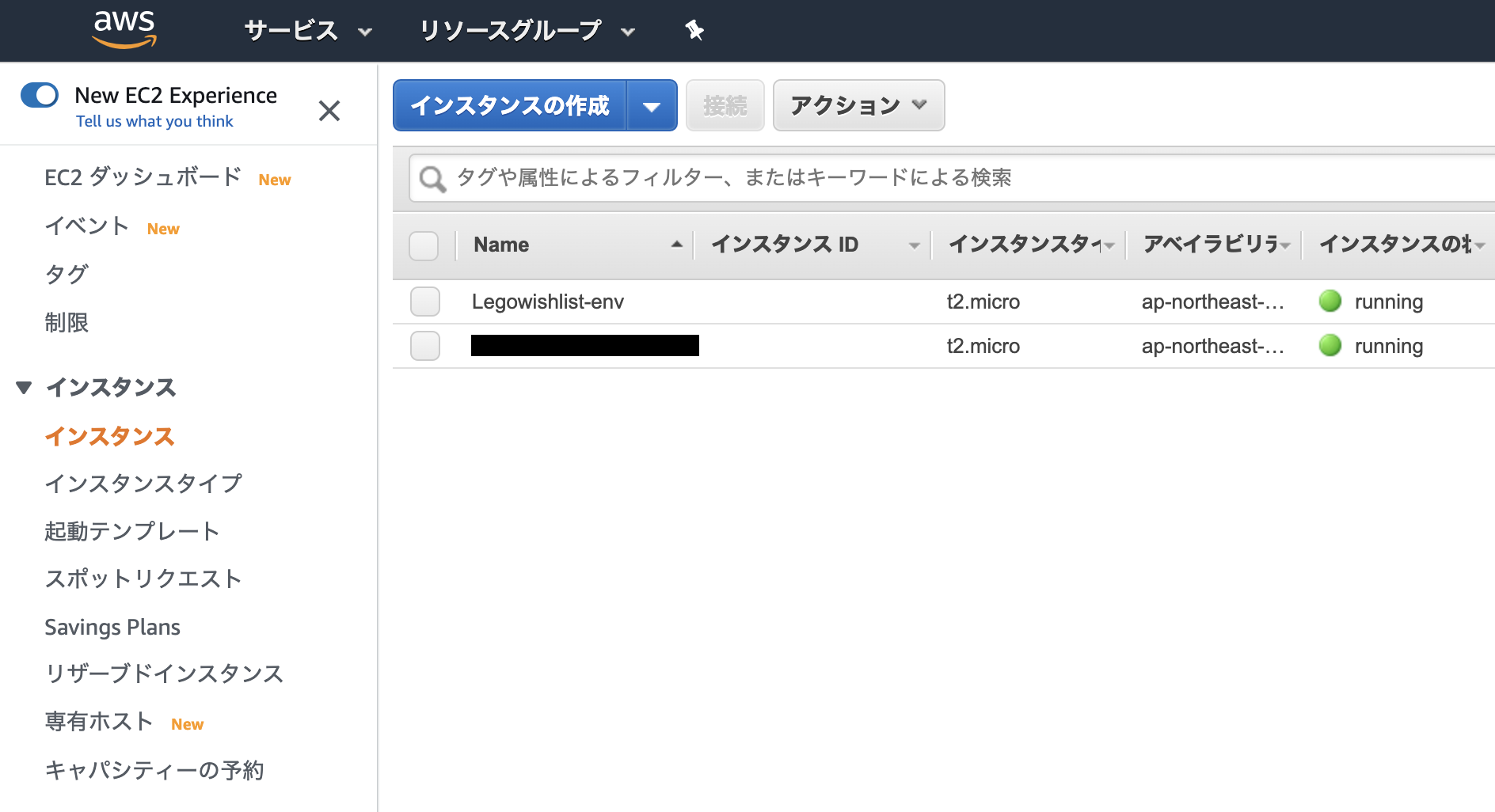The image size is (1495, 812).
Task: Open キャパシティーの予約 in sidebar
Action: [x=154, y=770]
